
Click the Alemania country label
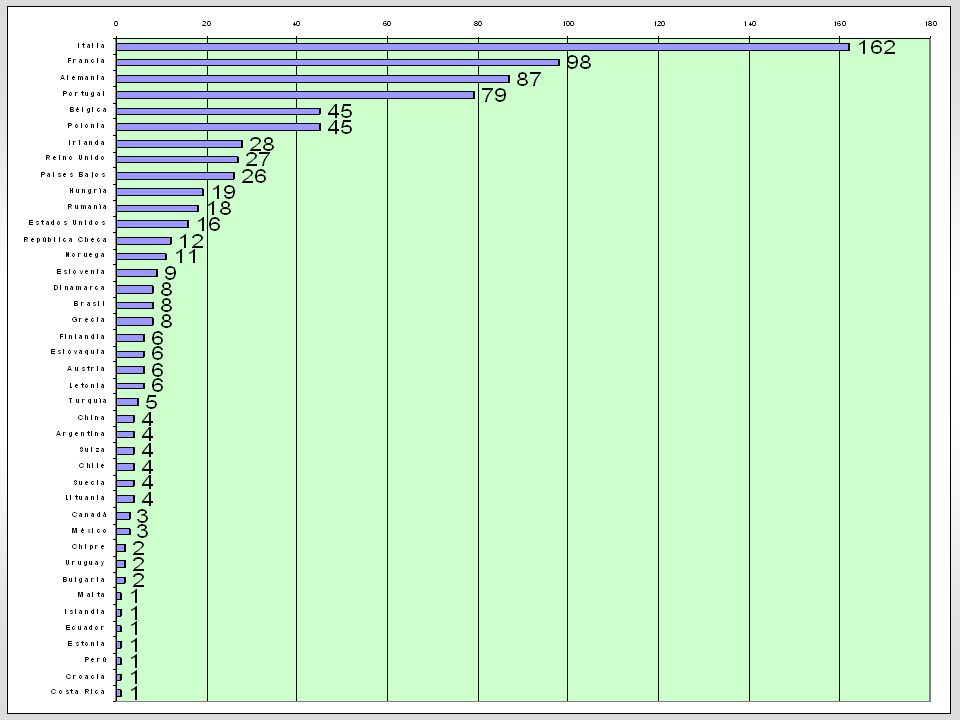[x=83, y=78]
